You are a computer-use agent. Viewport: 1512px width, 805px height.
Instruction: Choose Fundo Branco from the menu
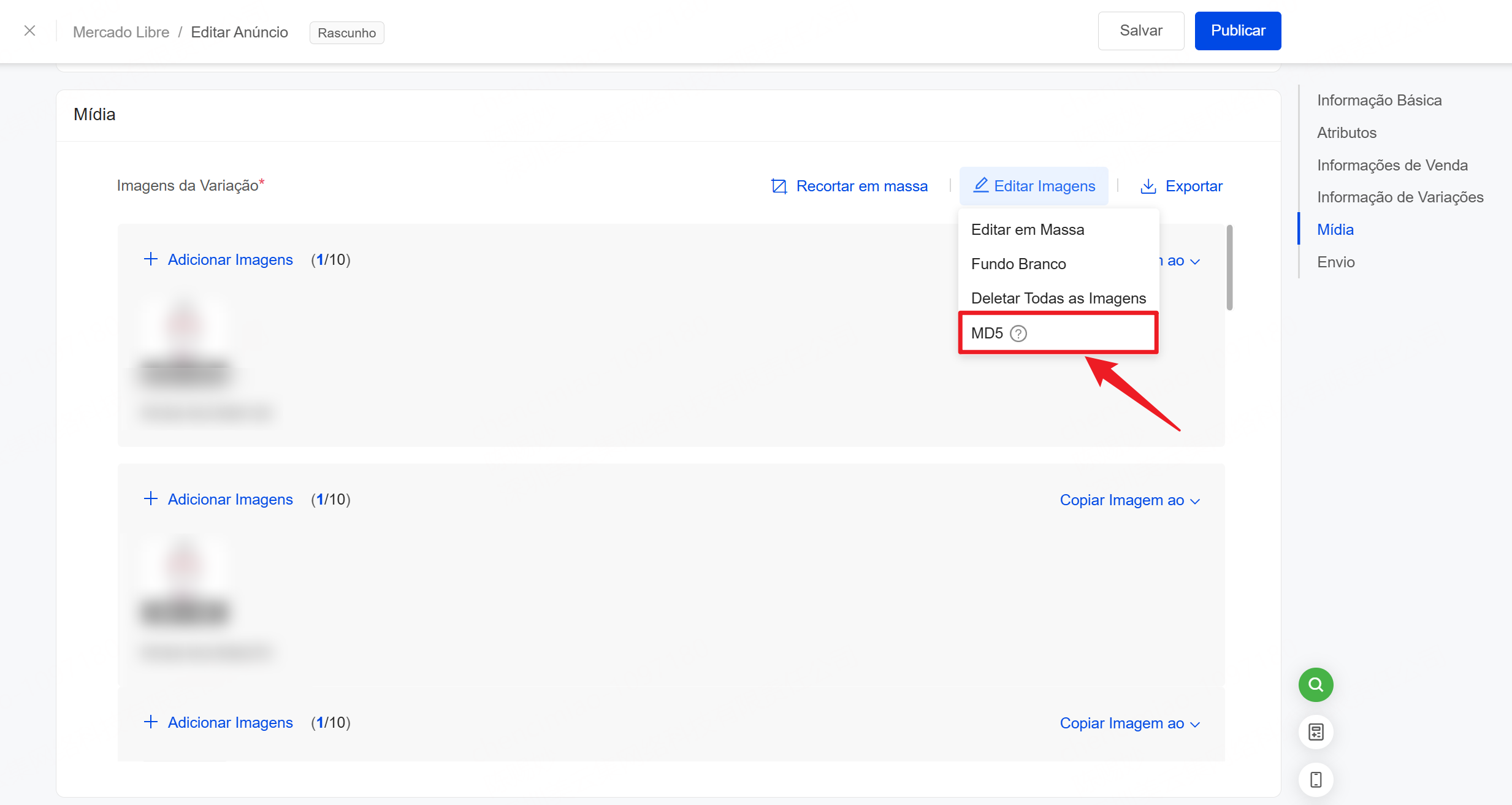tap(1018, 264)
